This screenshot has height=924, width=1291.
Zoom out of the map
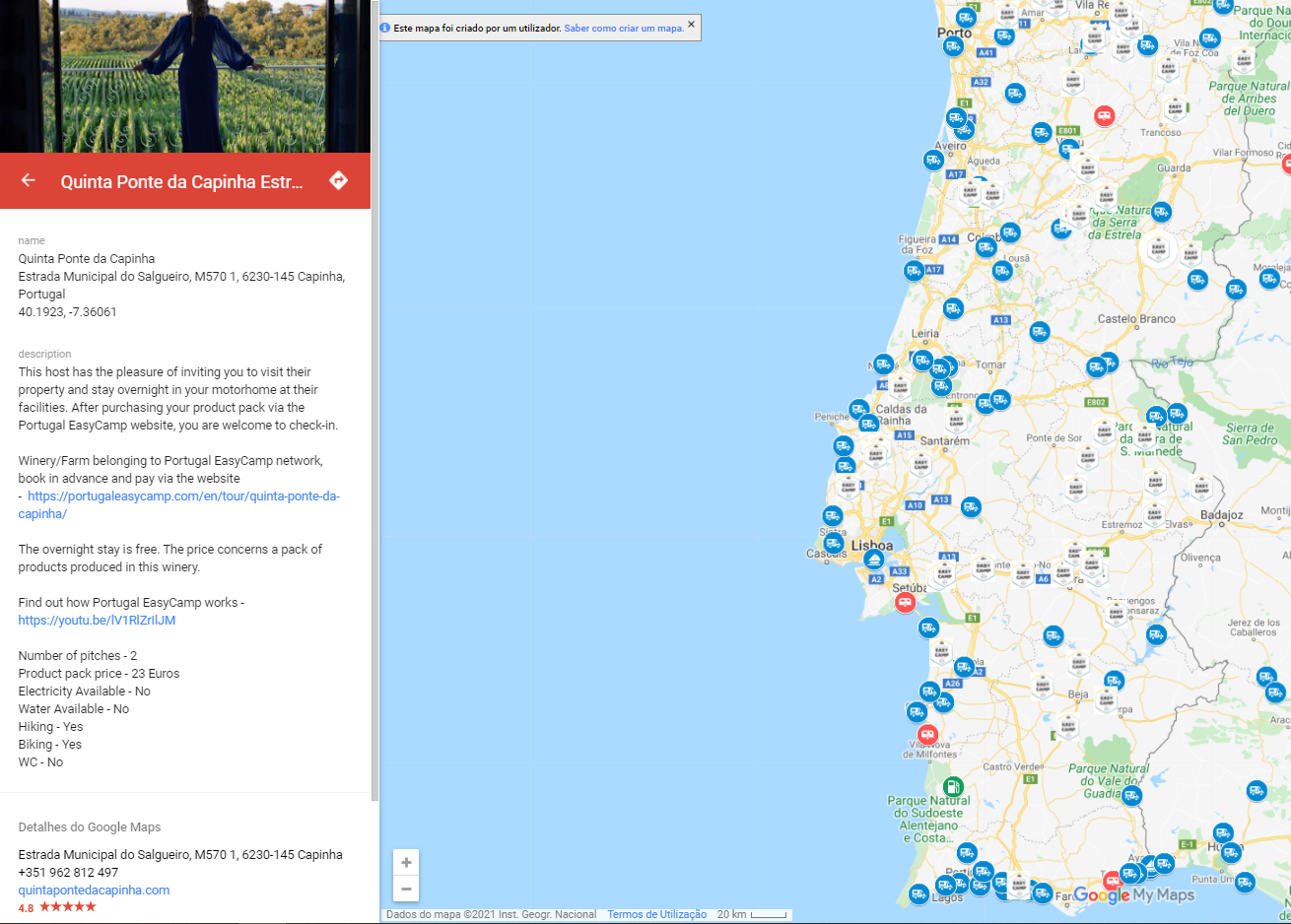406,889
